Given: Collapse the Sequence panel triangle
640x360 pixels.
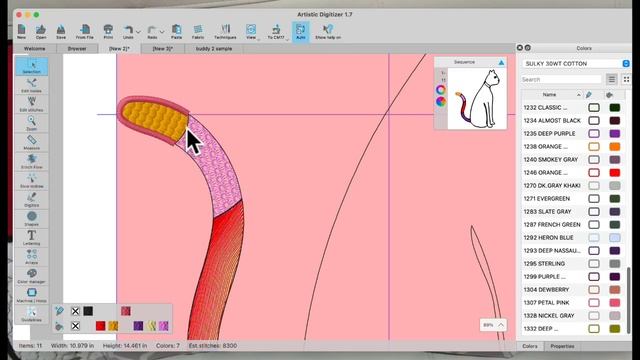Looking at the screenshot, I should coord(501,62).
